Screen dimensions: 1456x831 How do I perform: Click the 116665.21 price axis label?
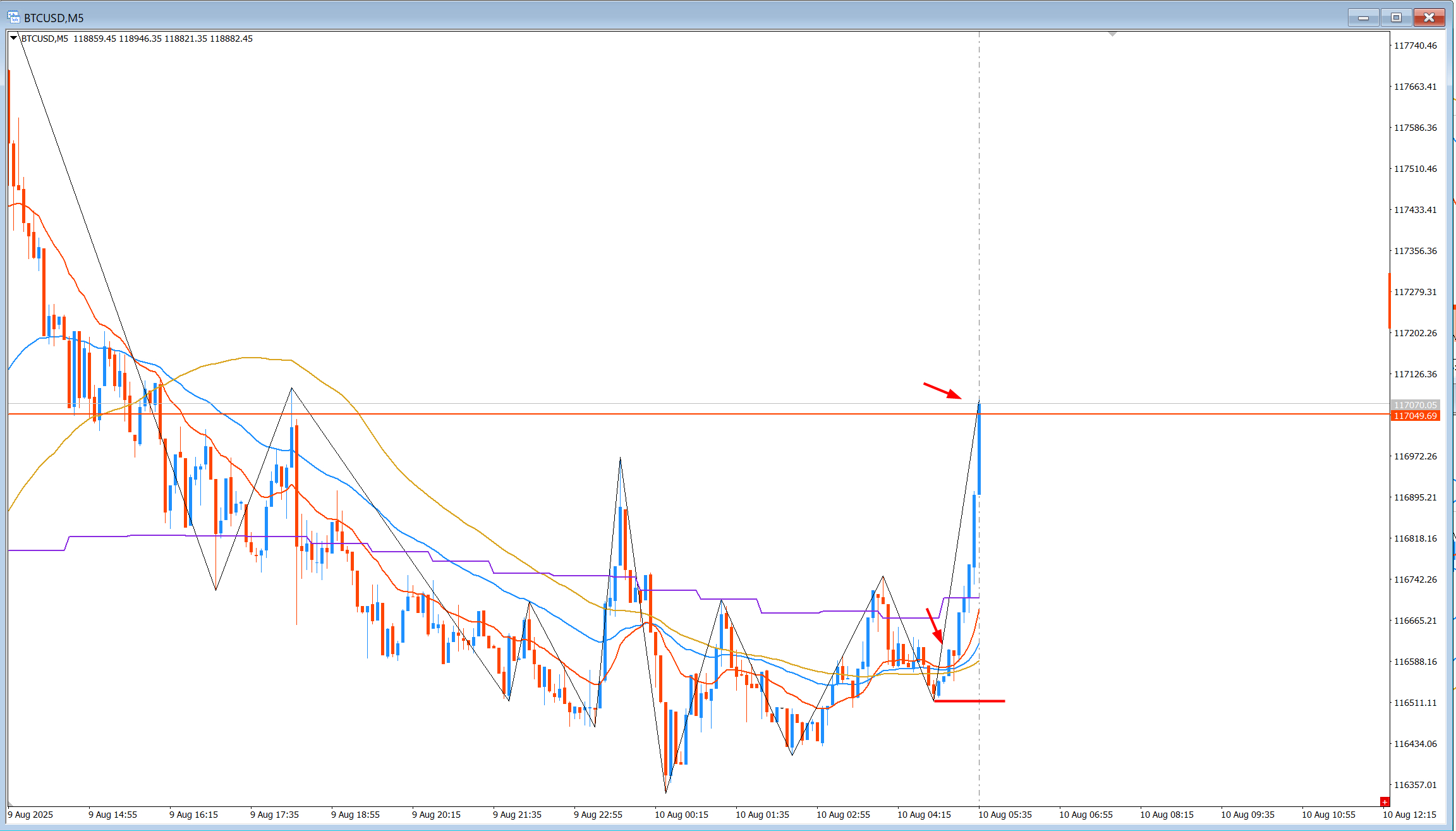pyautogui.click(x=1416, y=621)
